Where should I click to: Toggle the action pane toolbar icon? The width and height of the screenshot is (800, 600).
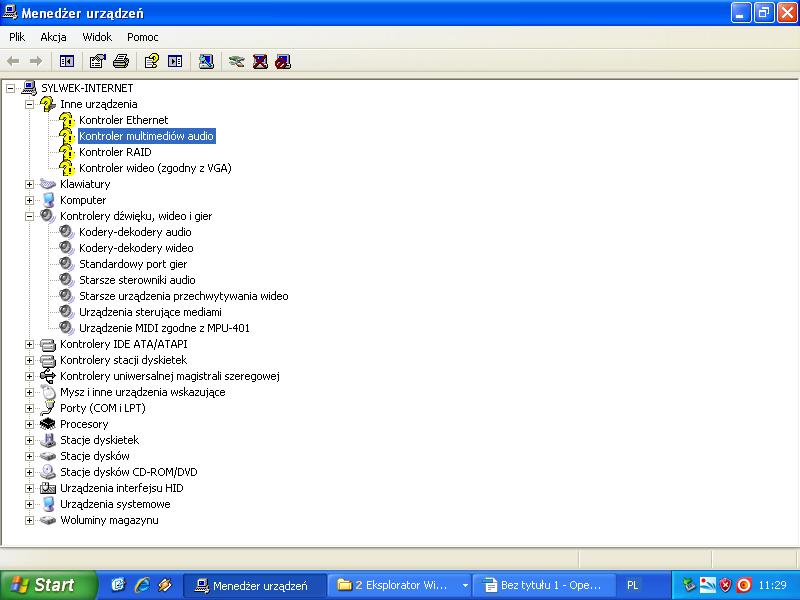point(175,62)
